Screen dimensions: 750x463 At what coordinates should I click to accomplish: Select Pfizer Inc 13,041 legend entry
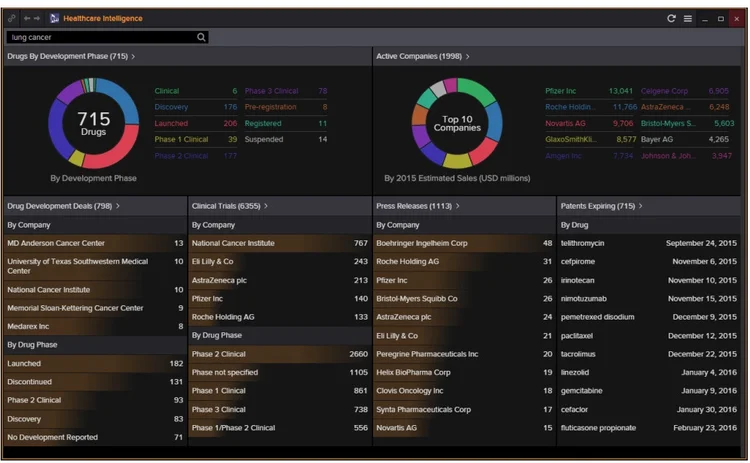pos(589,91)
